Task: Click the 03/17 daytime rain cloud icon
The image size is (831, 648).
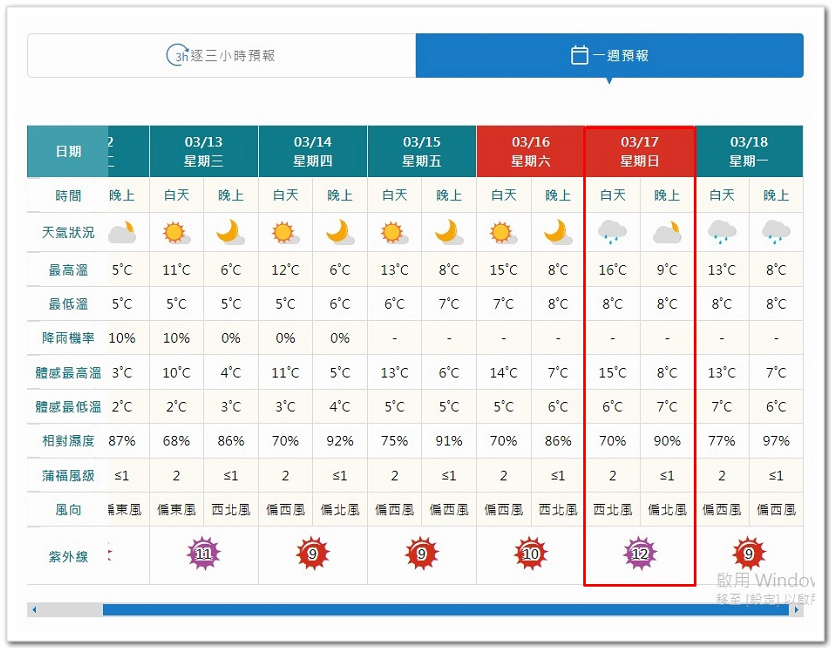Action: (x=612, y=233)
